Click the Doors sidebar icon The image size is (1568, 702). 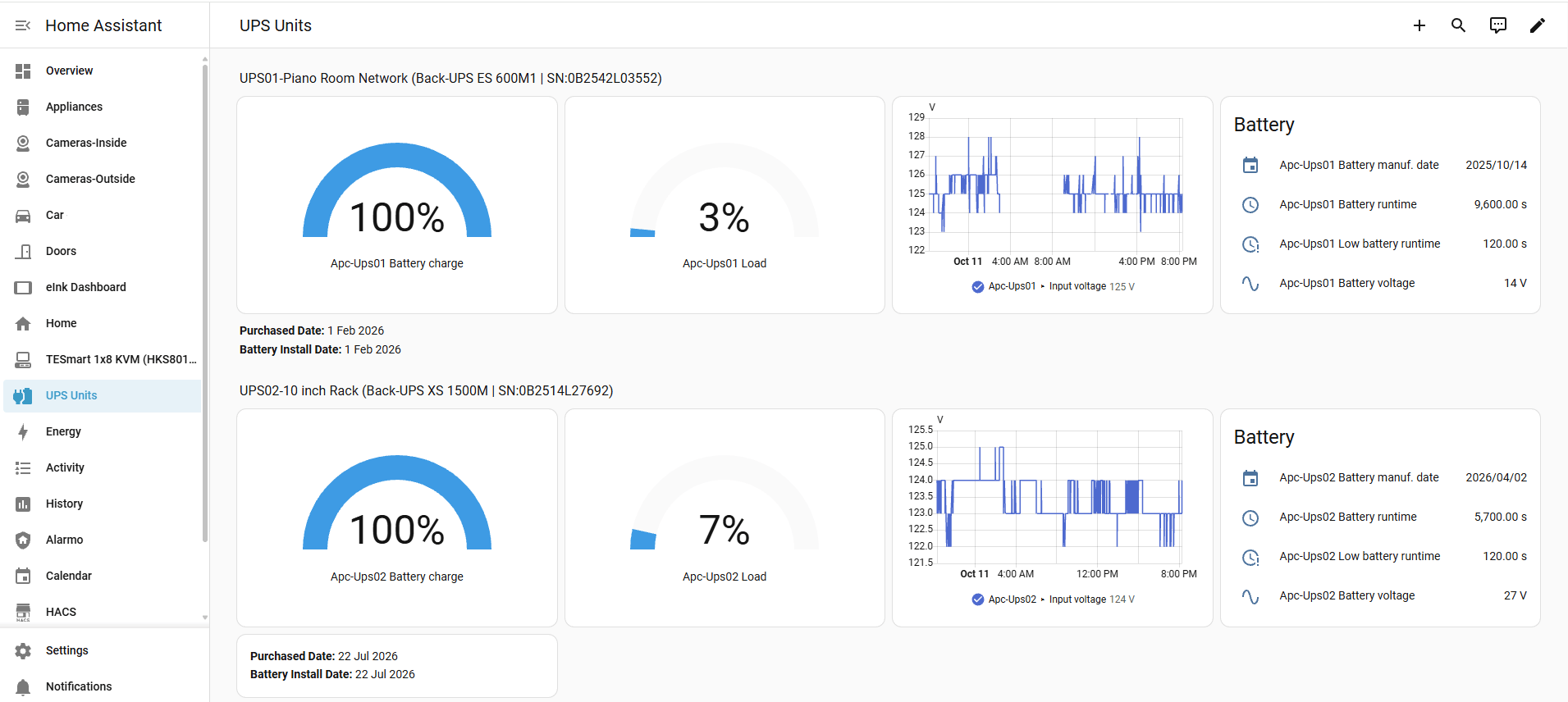pyautogui.click(x=23, y=252)
